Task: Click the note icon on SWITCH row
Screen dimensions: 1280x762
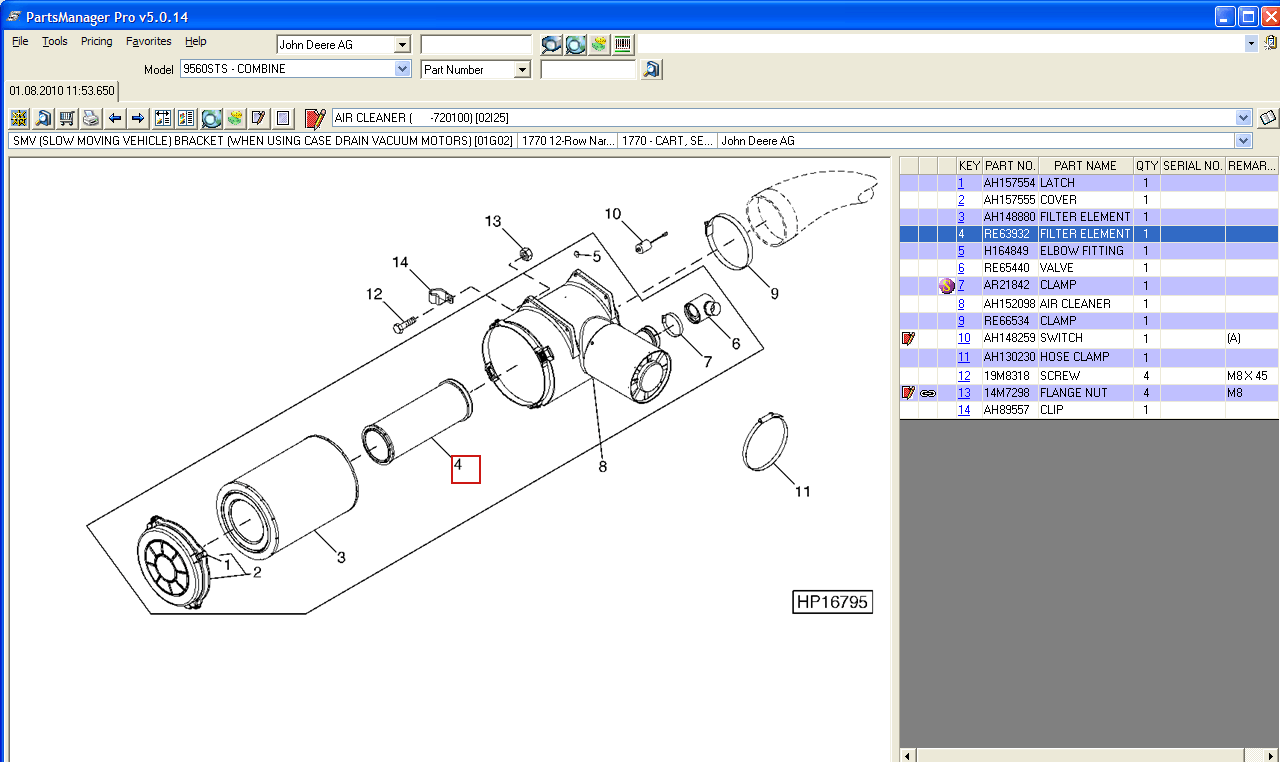Action: pyautogui.click(x=908, y=339)
